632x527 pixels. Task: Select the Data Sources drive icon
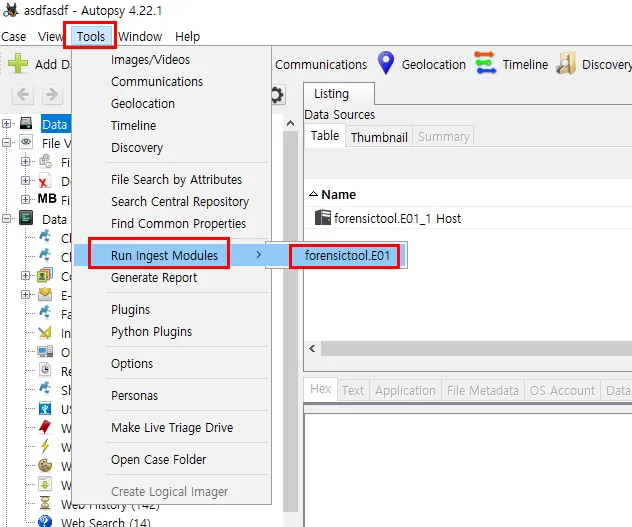point(26,123)
